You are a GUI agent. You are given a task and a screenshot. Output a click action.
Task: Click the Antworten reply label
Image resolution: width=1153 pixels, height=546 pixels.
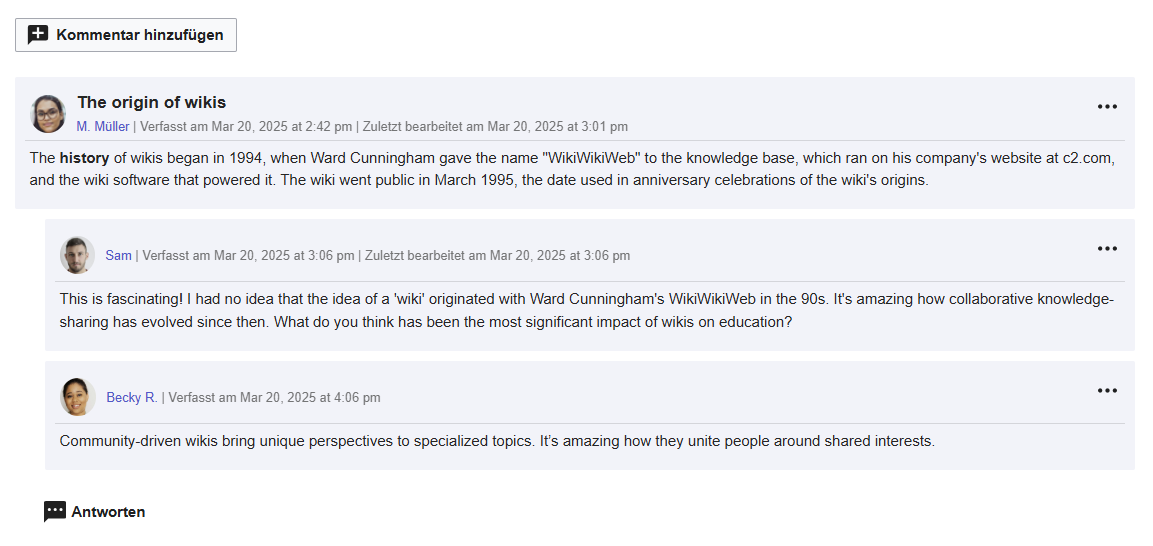[108, 512]
